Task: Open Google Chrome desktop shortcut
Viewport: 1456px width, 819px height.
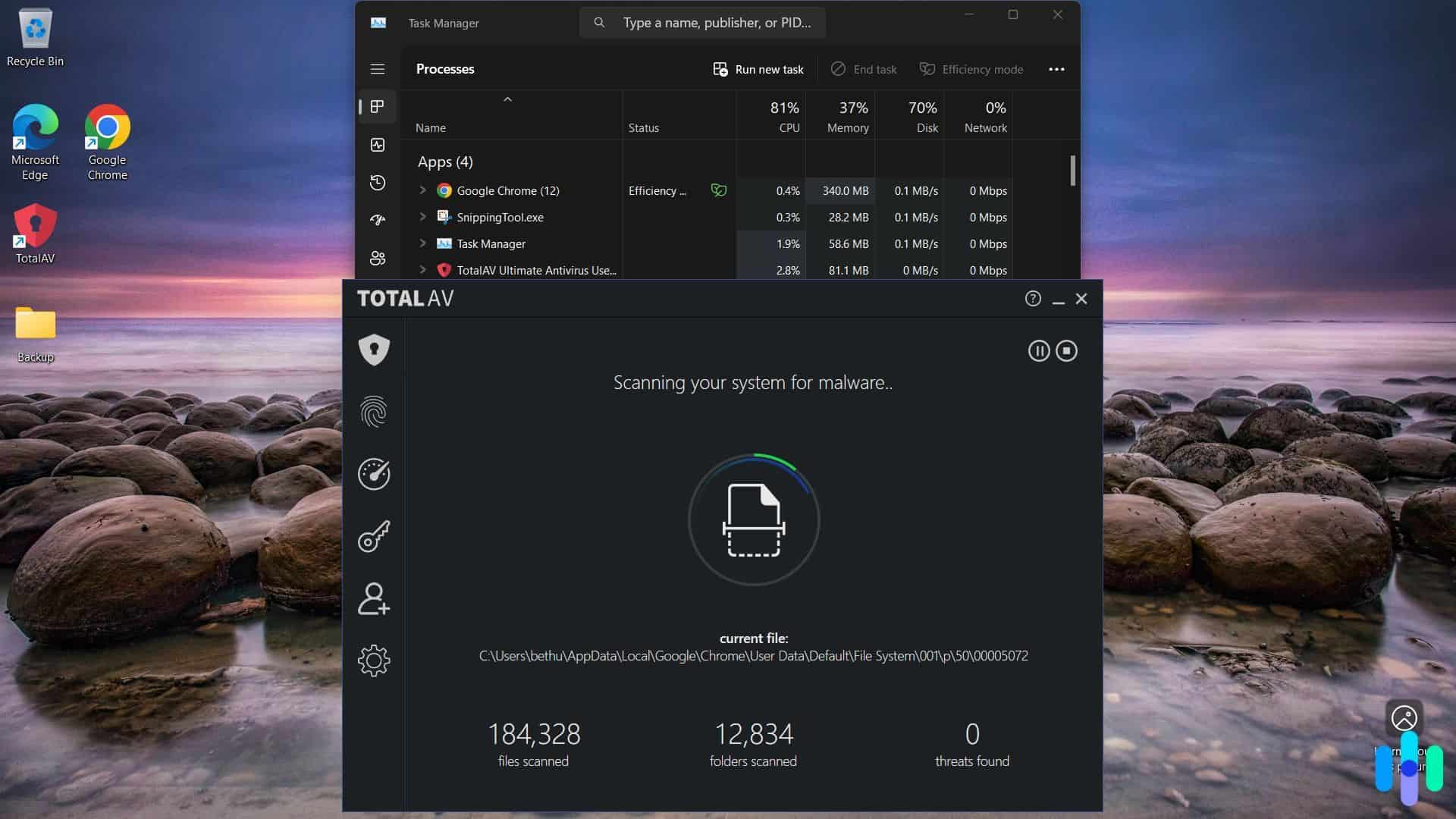Action: [107, 143]
